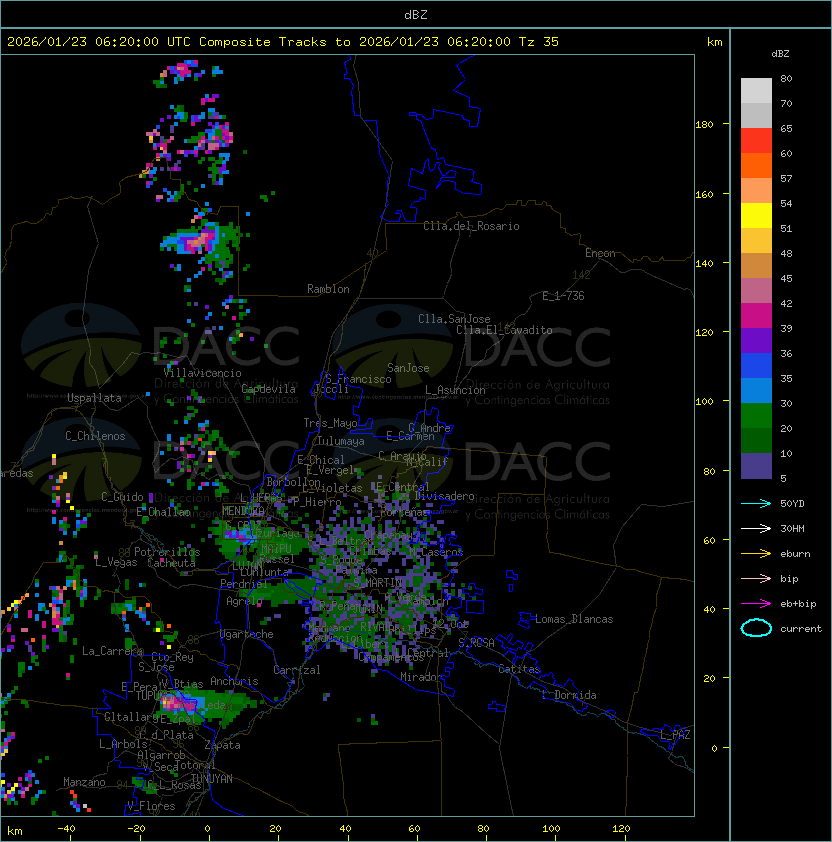Click the Lomas_Blancas location label
Viewport: 832px width, 842px height.
click(x=574, y=619)
